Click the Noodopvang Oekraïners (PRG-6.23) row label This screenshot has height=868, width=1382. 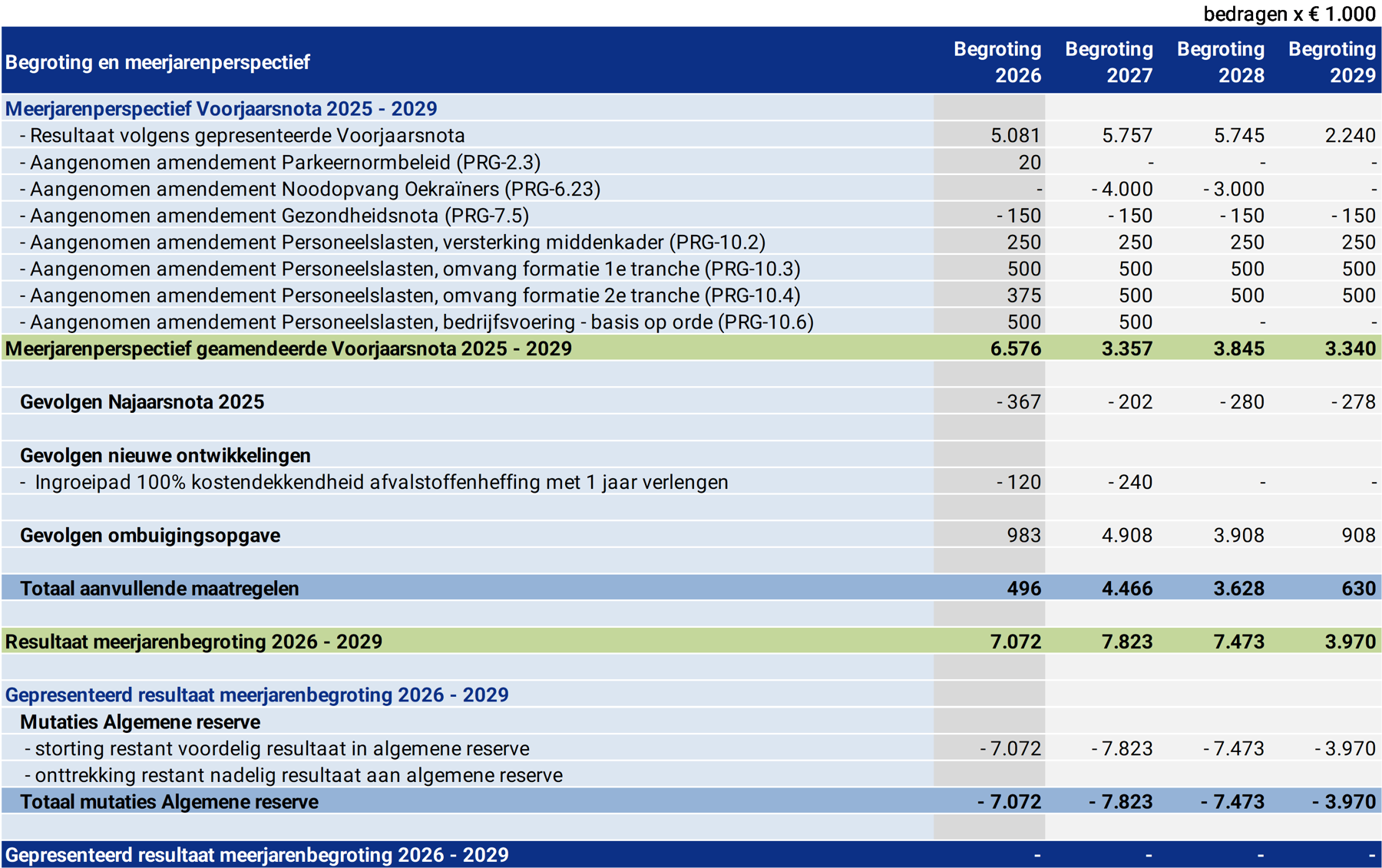coord(310,189)
